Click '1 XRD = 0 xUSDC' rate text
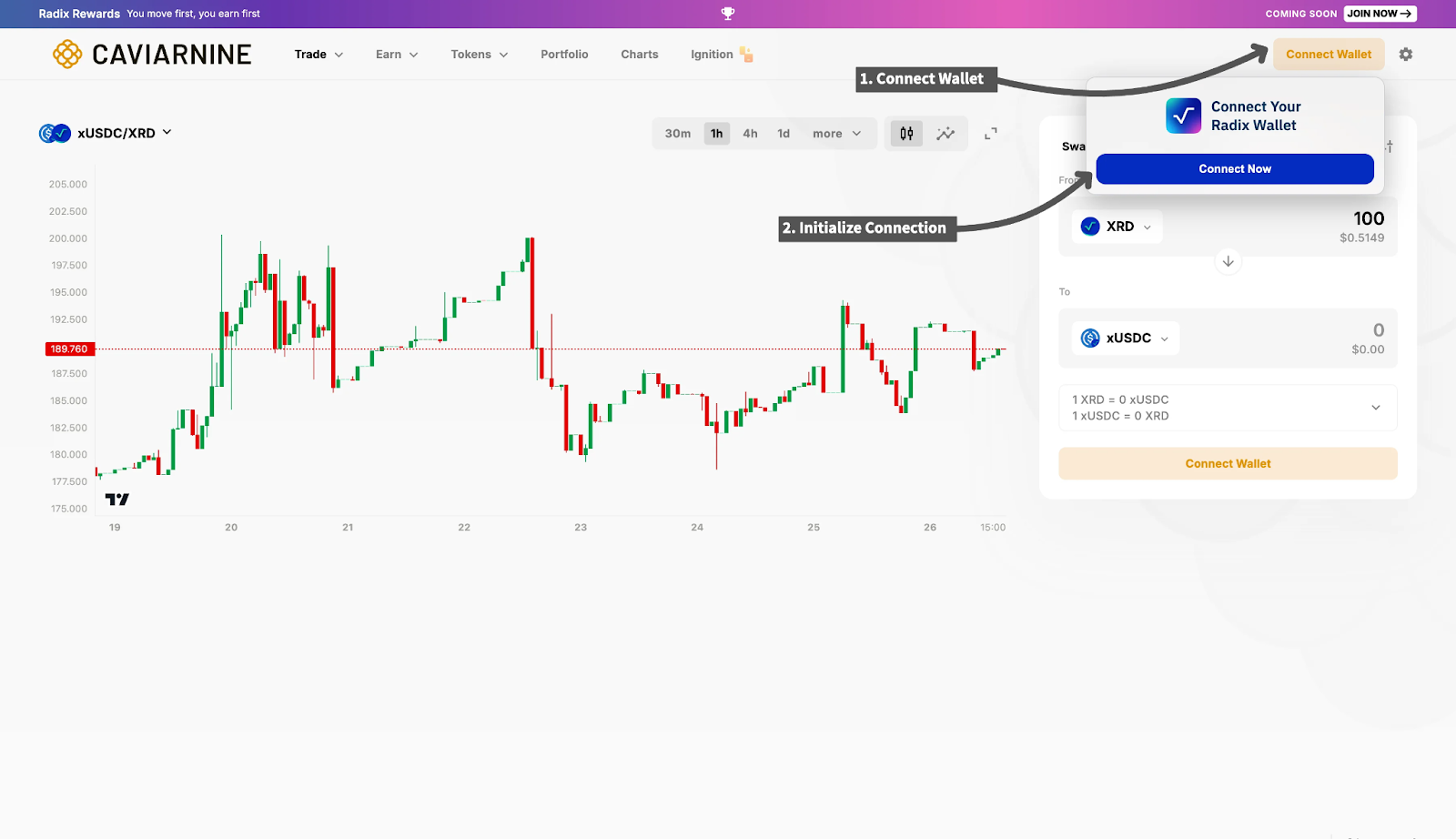This screenshot has width=1456, height=839. (1120, 399)
